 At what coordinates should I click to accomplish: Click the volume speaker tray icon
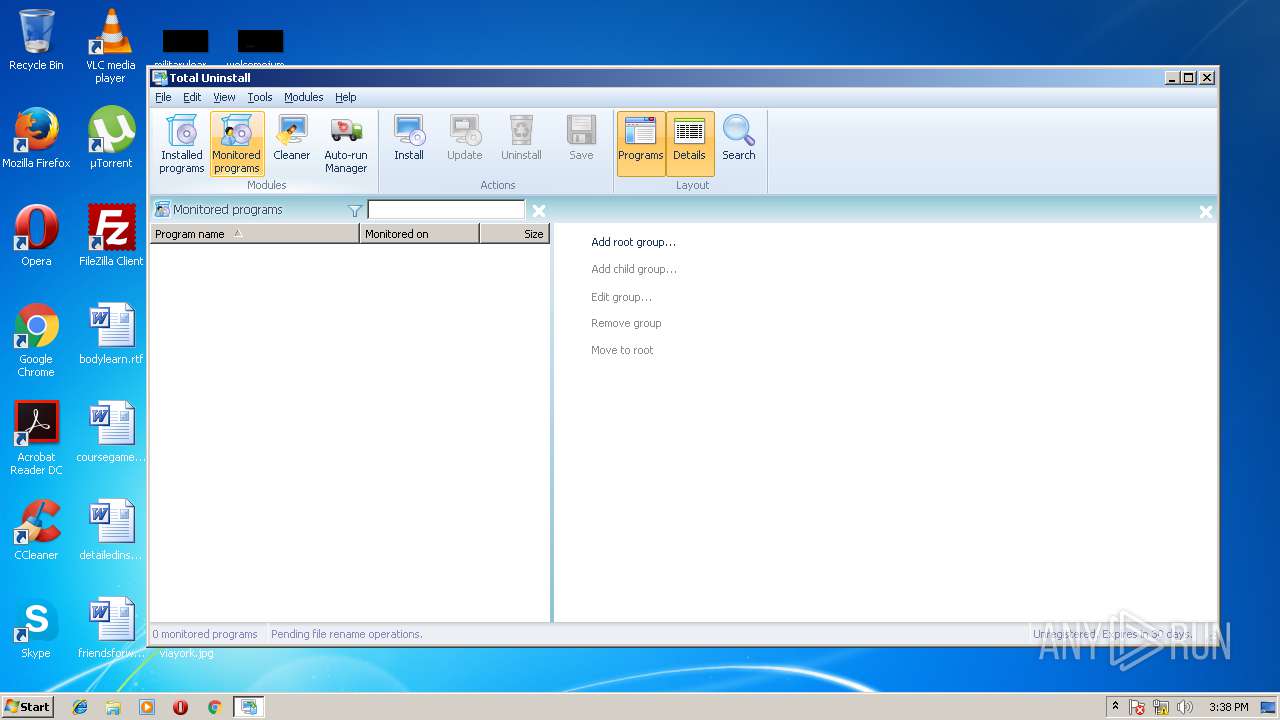tap(1184, 707)
